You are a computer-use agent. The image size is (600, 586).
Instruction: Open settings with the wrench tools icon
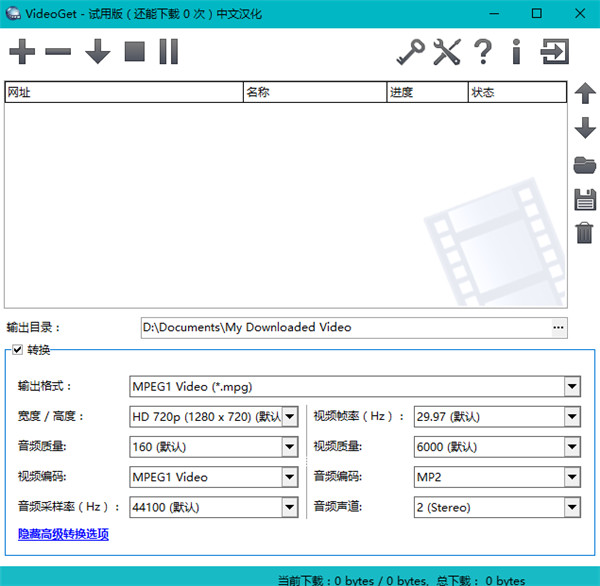[446, 52]
